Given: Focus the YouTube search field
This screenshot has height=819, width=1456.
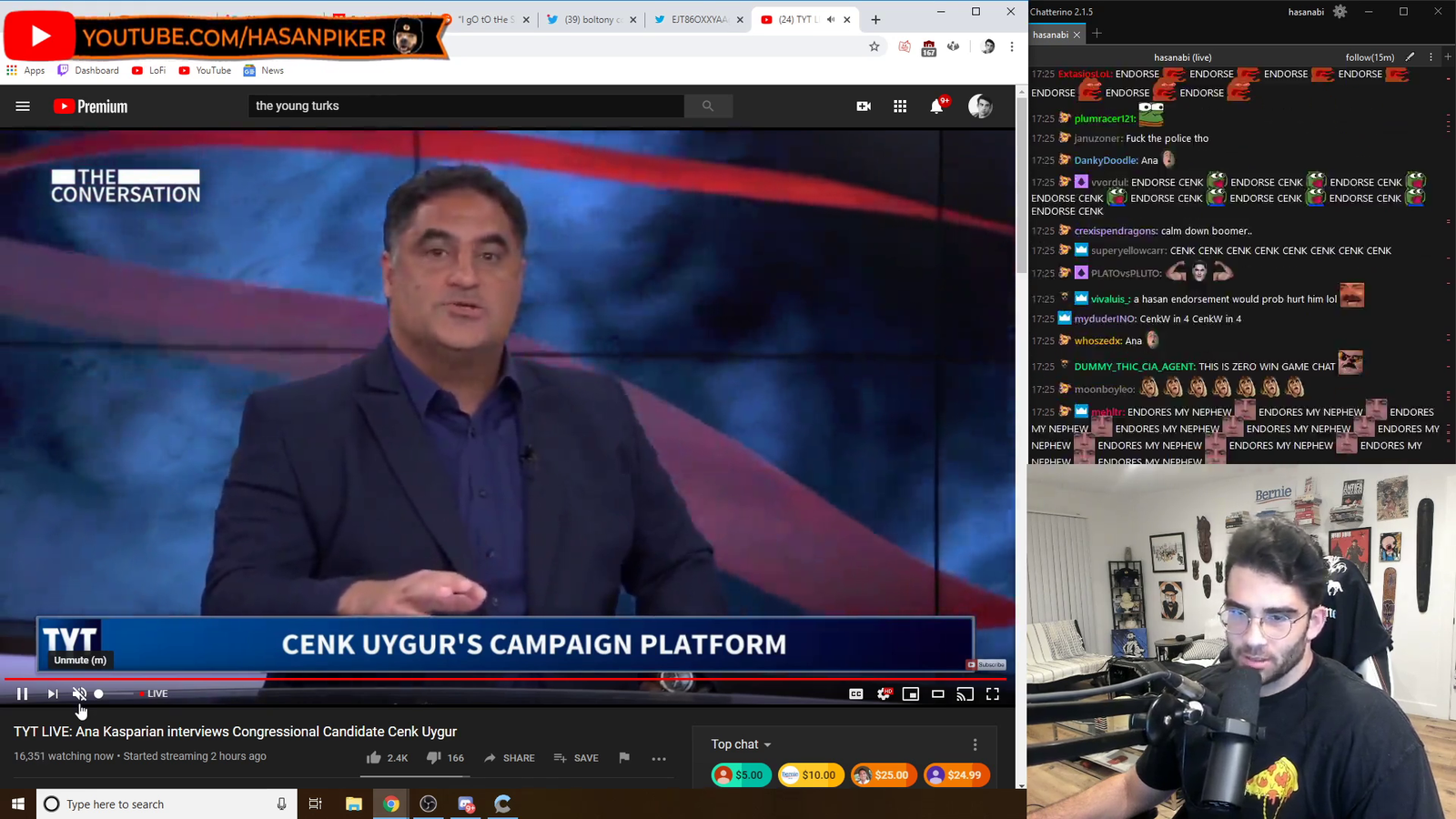Looking at the screenshot, I should [x=465, y=106].
